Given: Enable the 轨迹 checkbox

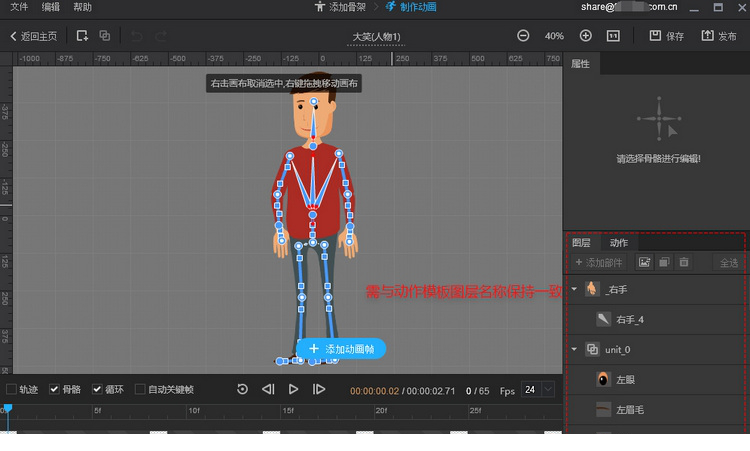Looking at the screenshot, I should pyautogui.click(x=11, y=389).
